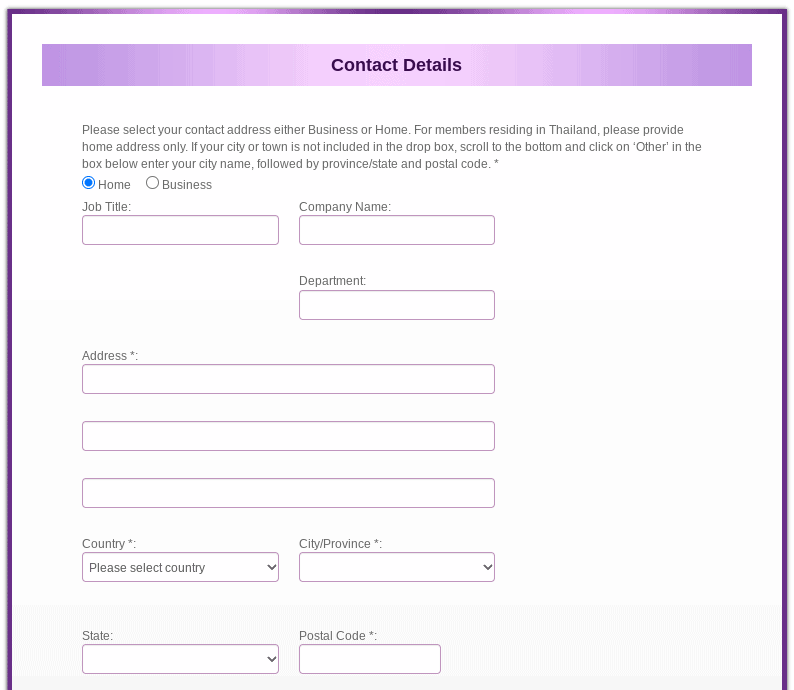This screenshot has height=690, width=794.
Task: Click the 'Postal Code *:' label text
Action: tap(337, 636)
